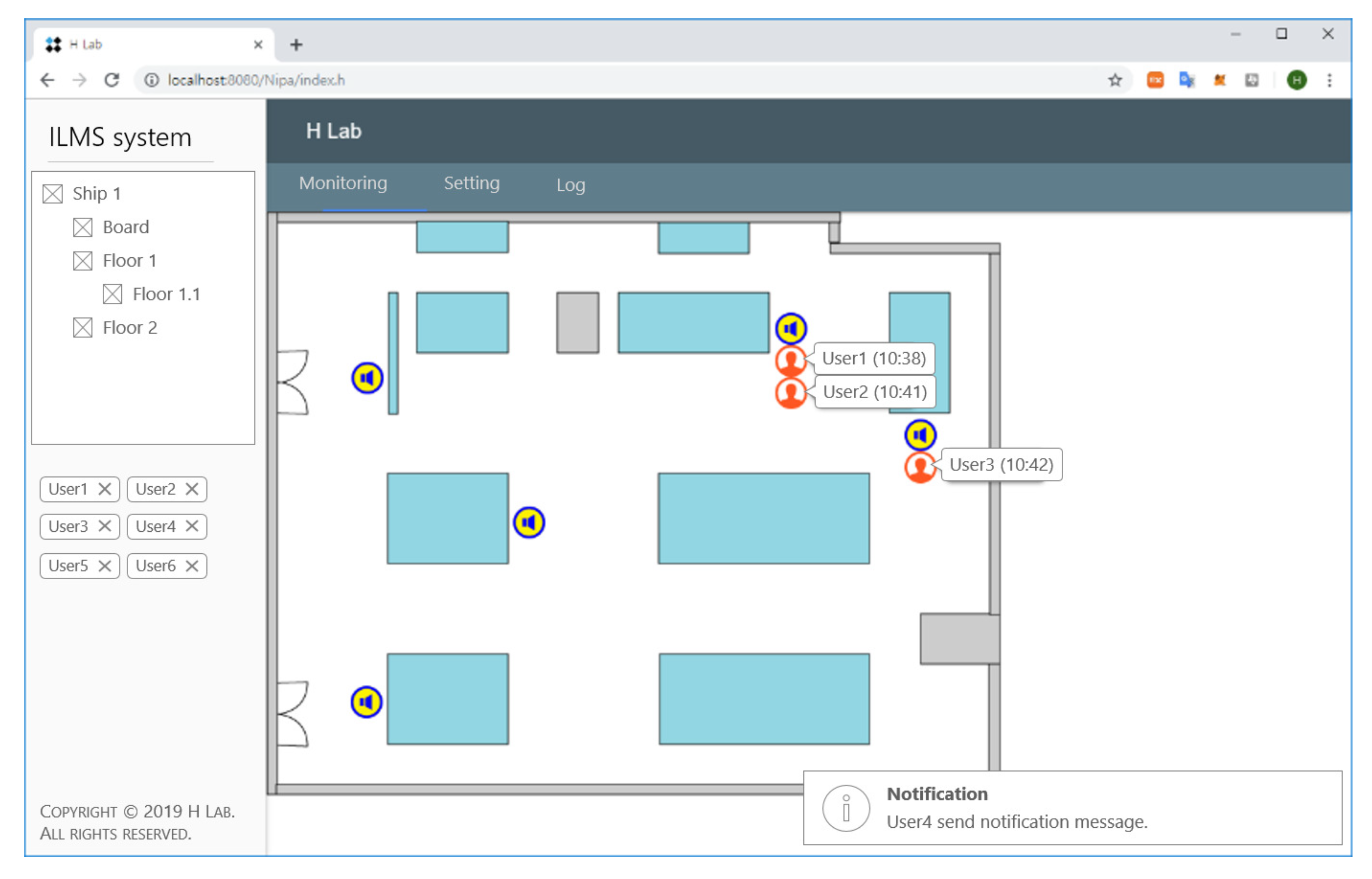The image size is (1372, 879).
Task: Switch to the Setting tab
Action: [x=471, y=183]
